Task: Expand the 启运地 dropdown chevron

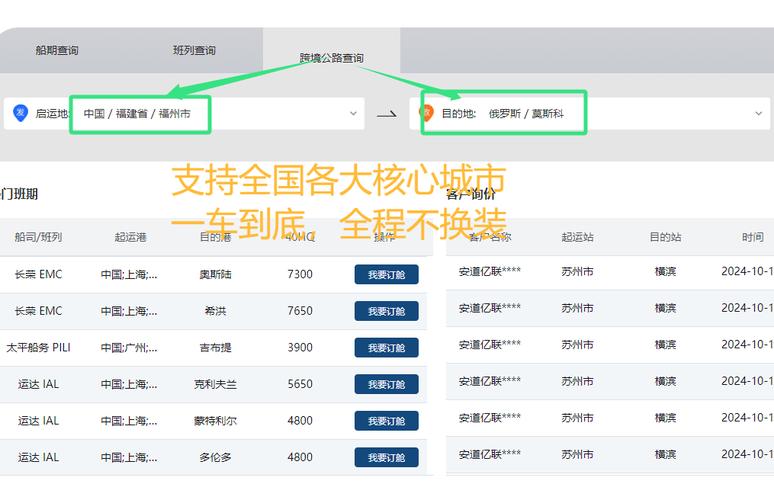Action: click(353, 114)
